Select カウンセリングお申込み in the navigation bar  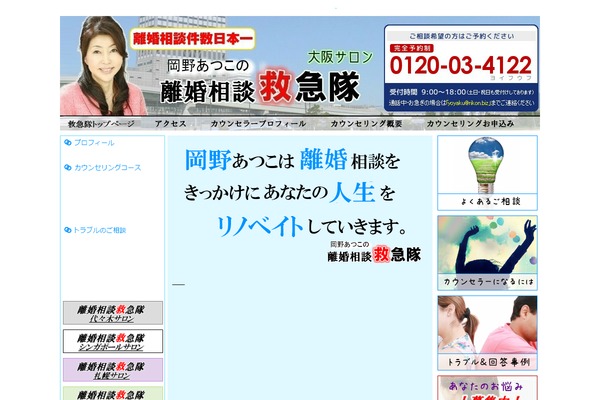pos(470,124)
